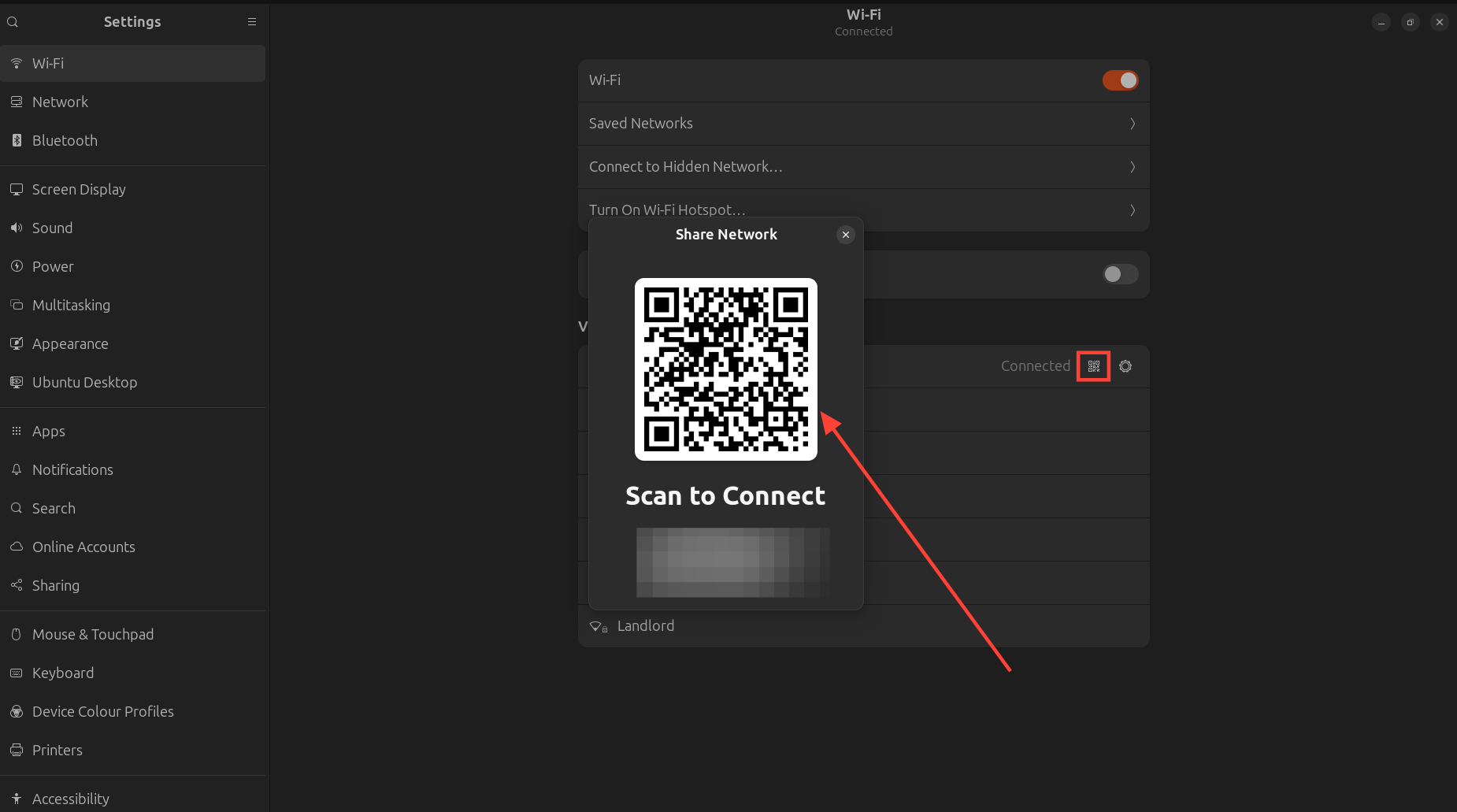Open the Notifications panel
Screen dimensions: 1457x812
click(133, 469)
